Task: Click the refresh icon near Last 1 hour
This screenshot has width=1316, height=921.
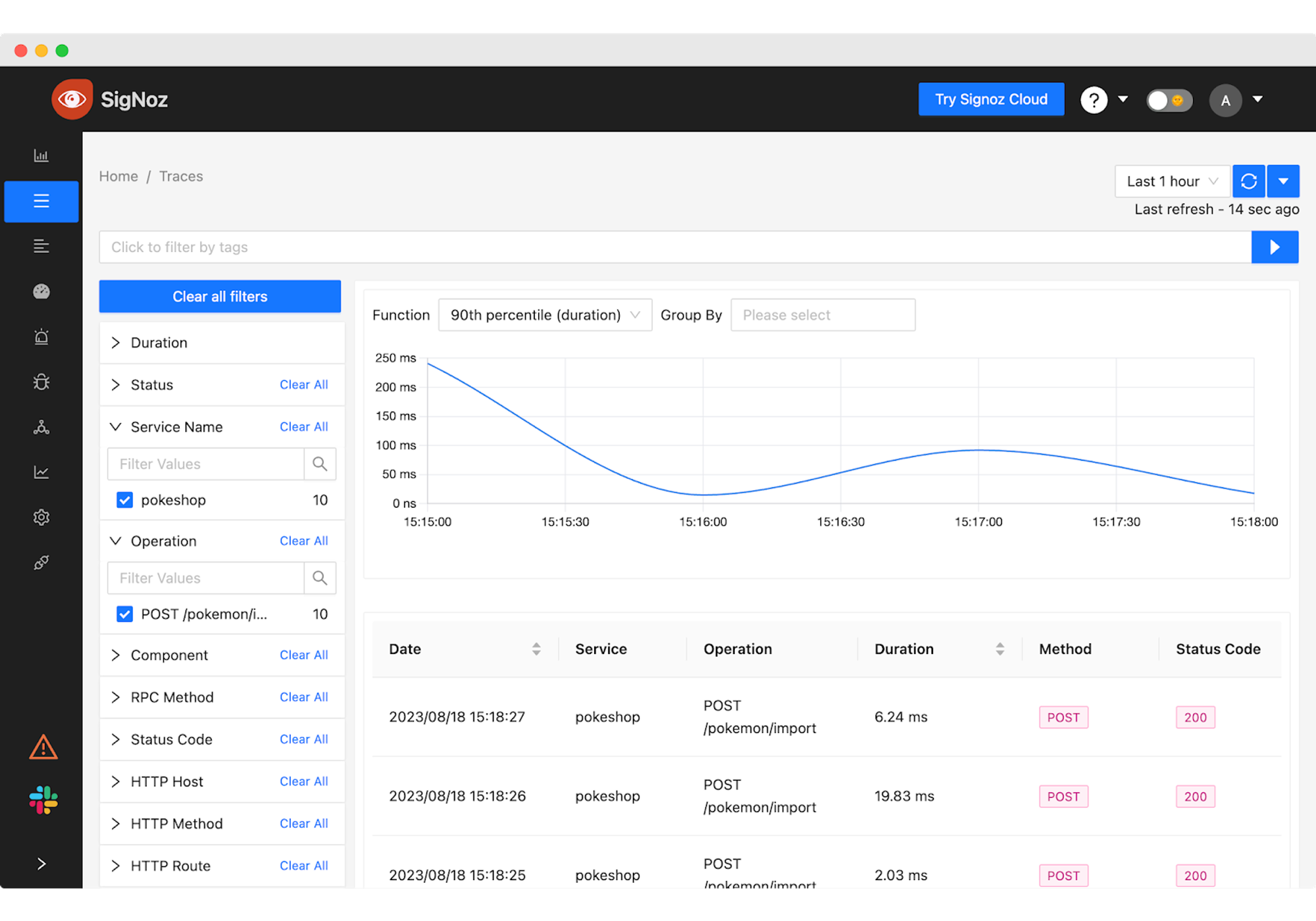Action: (1249, 181)
